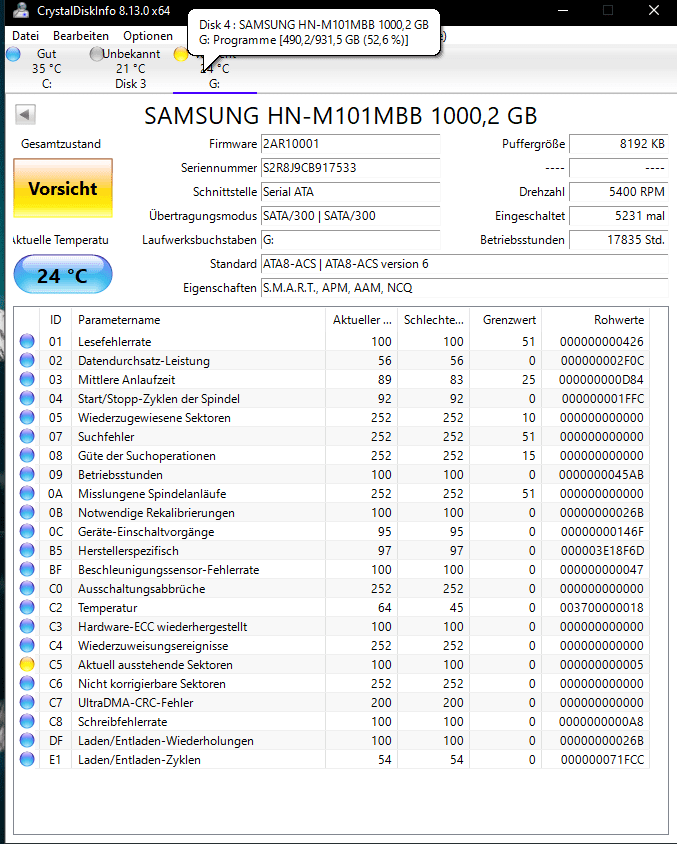Image resolution: width=677 pixels, height=844 pixels.
Task: Click status orb of row 05 Wiederzugewiesene Sektoren
Action: [x=27, y=417]
